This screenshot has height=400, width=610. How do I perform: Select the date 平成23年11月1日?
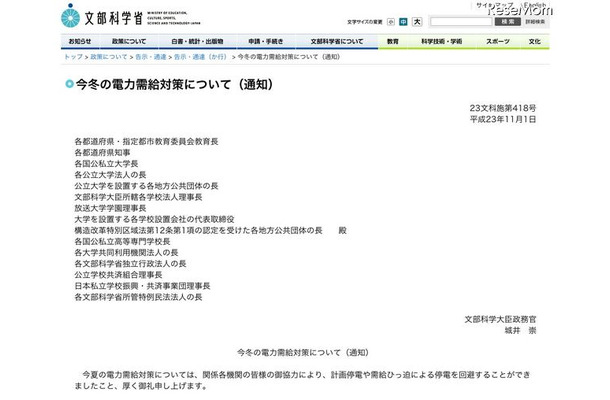[x=503, y=119]
